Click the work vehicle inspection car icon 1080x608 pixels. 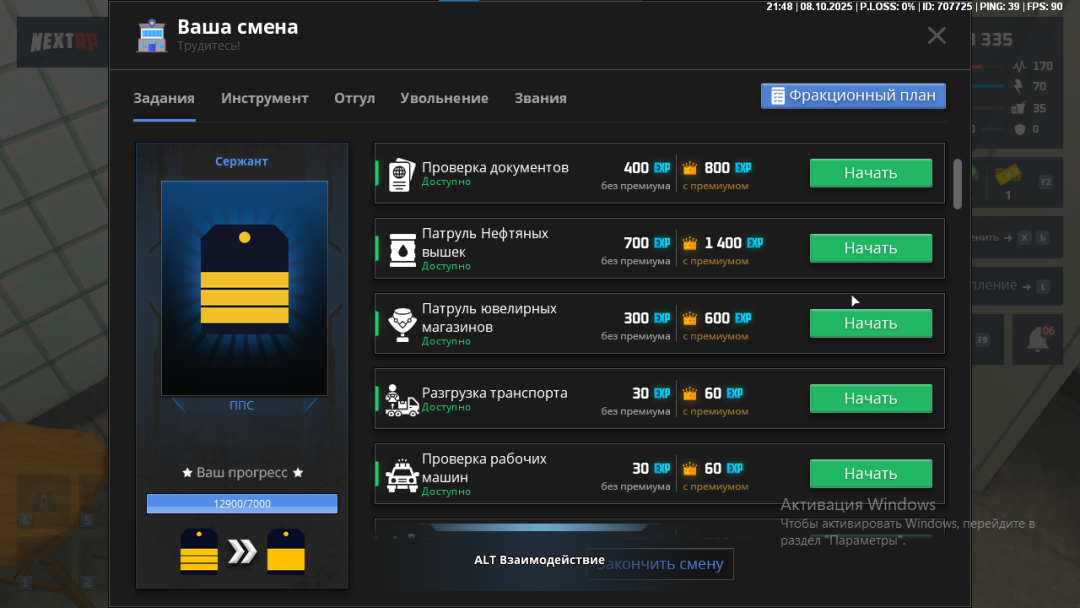tap(401, 474)
